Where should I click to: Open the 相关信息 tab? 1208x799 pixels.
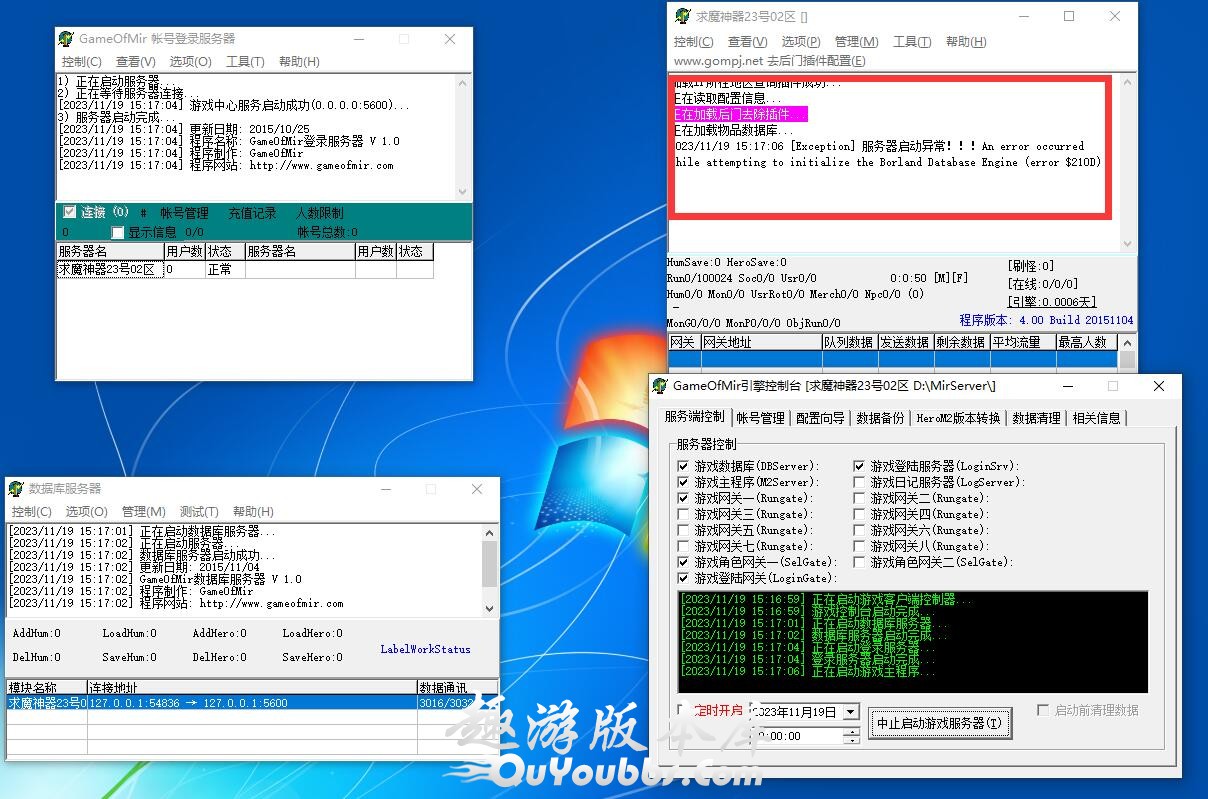1096,418
